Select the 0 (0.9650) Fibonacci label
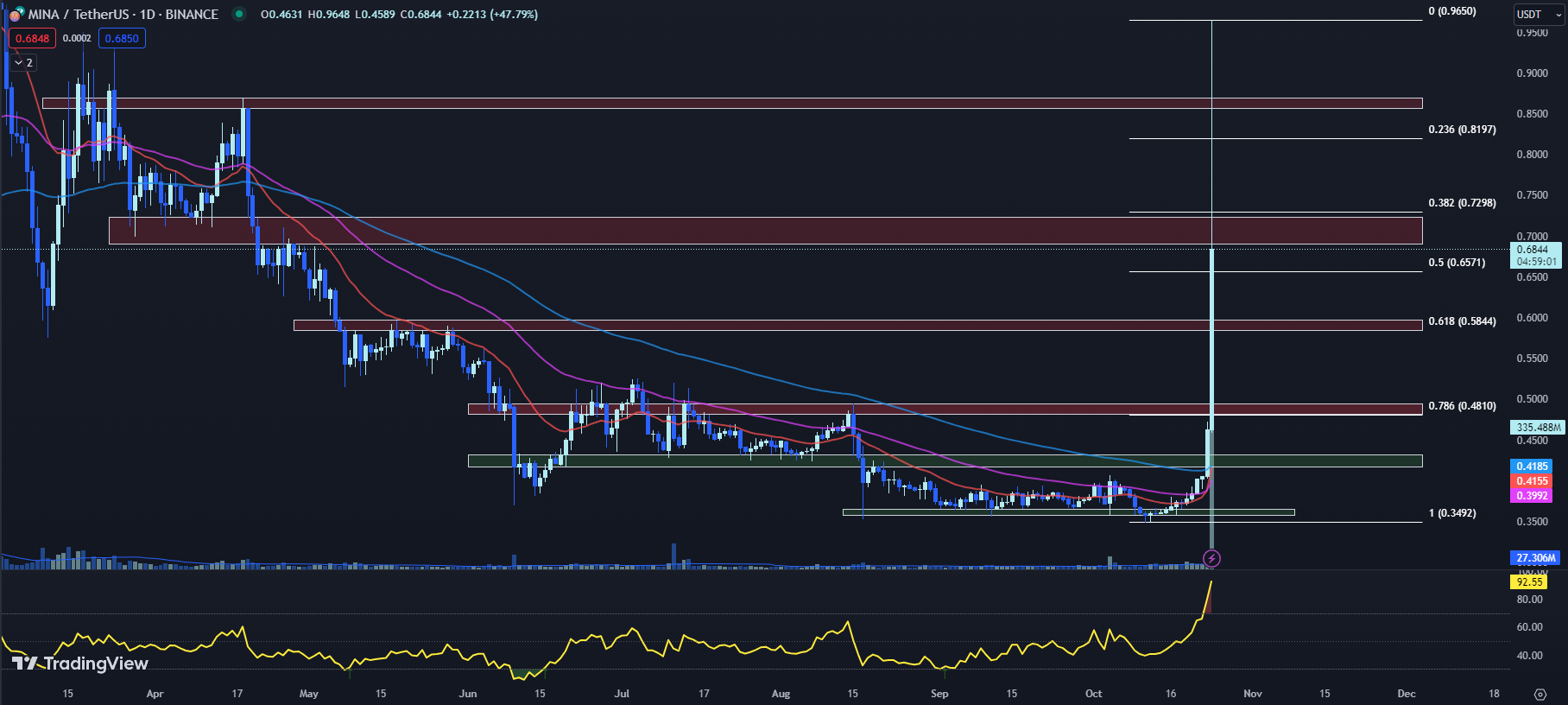1568x705 pixels. coord(1452,11)
